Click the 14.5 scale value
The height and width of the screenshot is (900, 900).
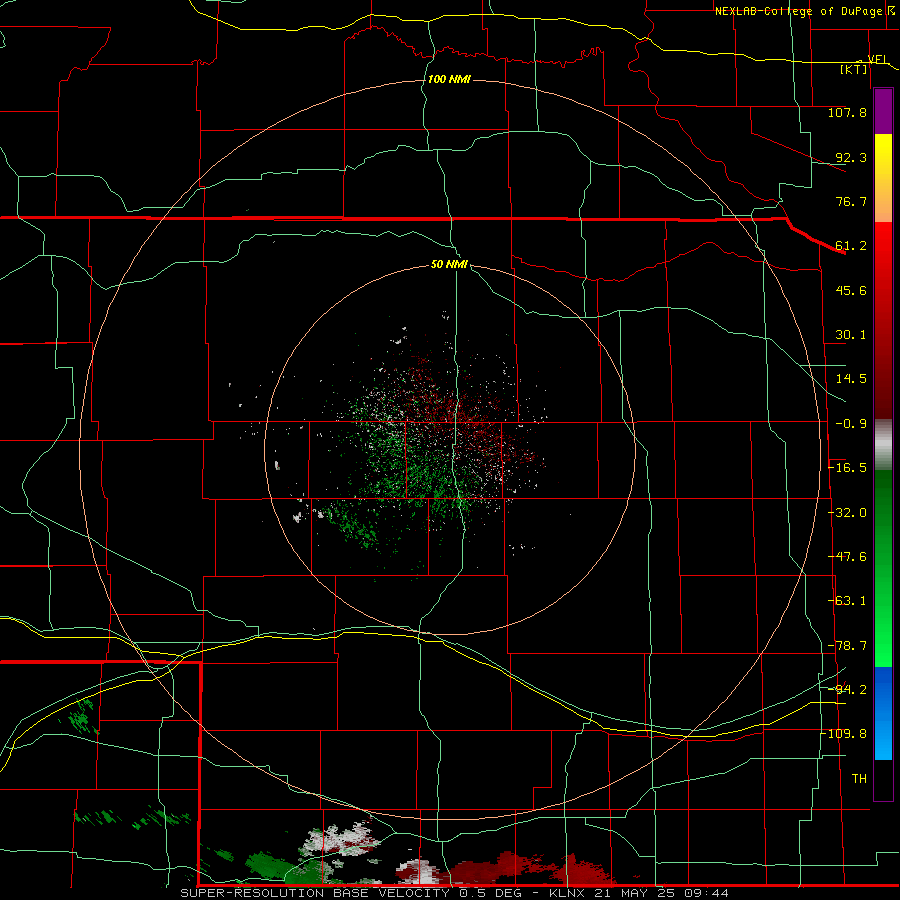click(x=851, y=379)
